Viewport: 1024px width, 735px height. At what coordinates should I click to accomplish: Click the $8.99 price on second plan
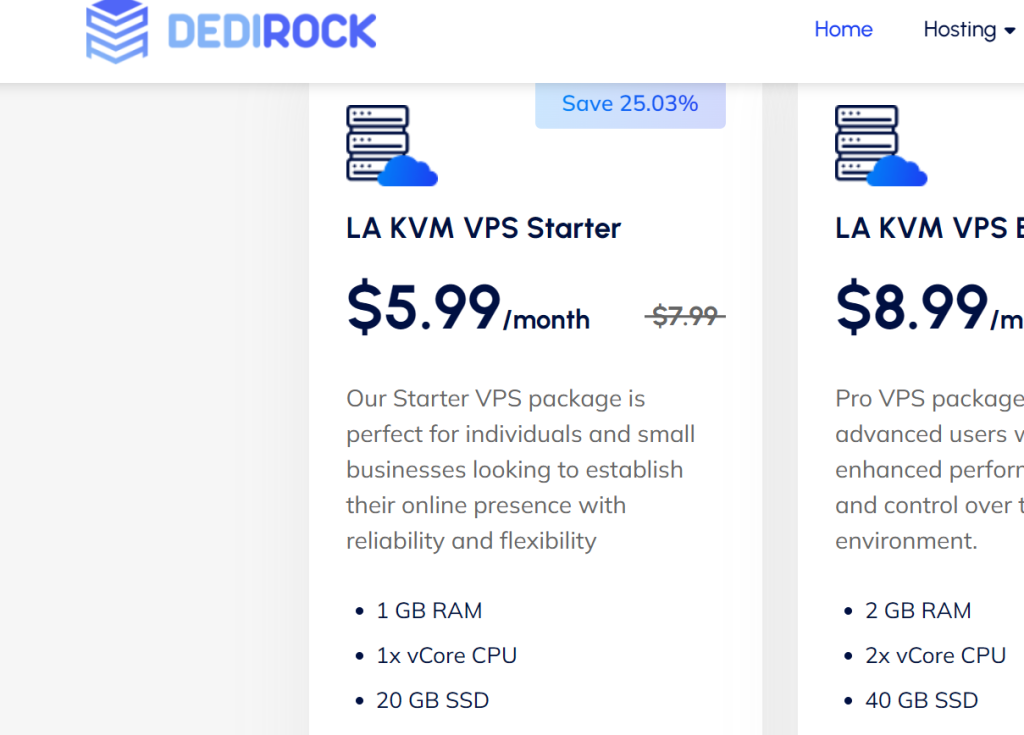(x=929, y=306)
